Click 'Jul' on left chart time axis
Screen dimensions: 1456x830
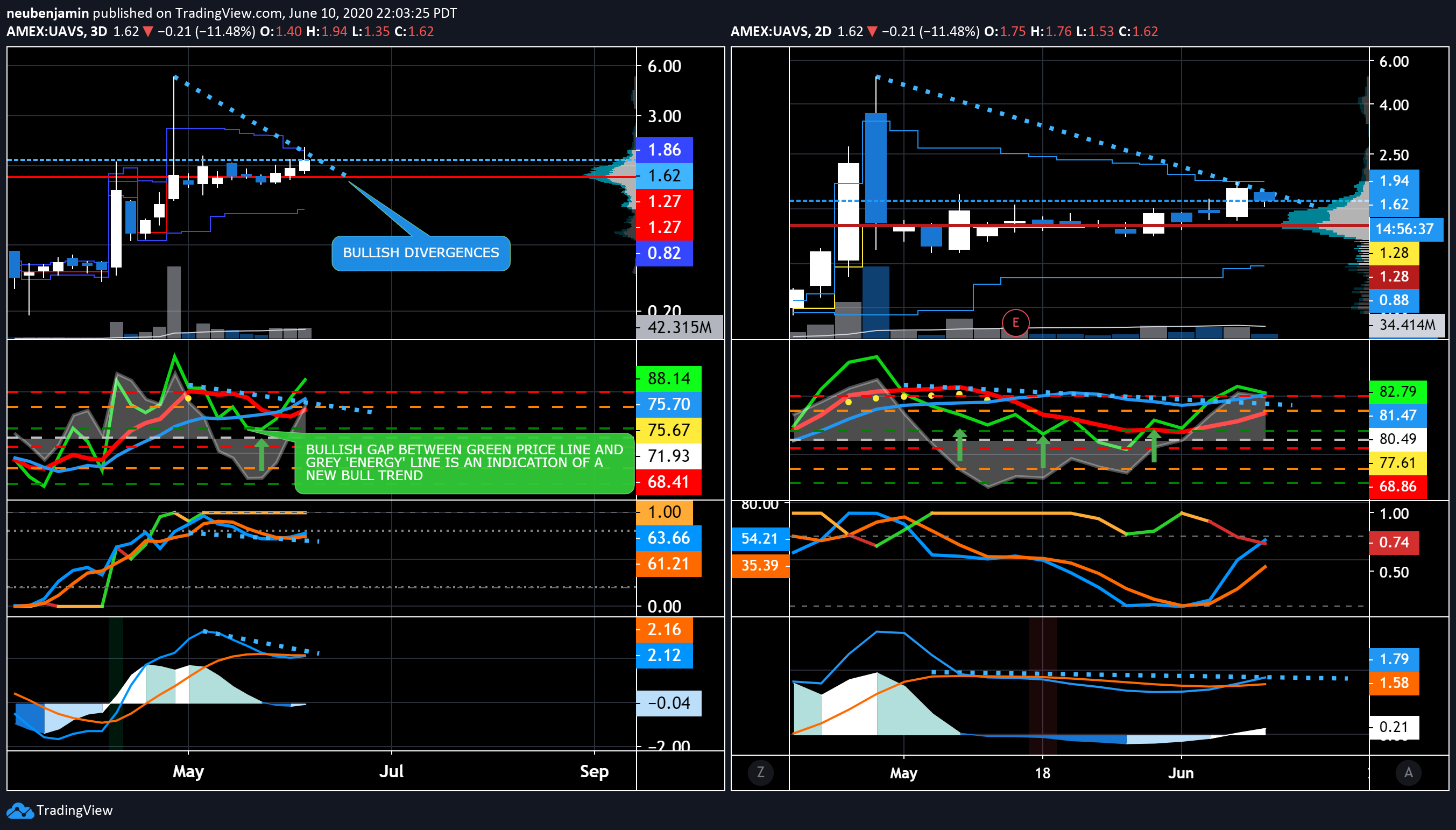392,771
